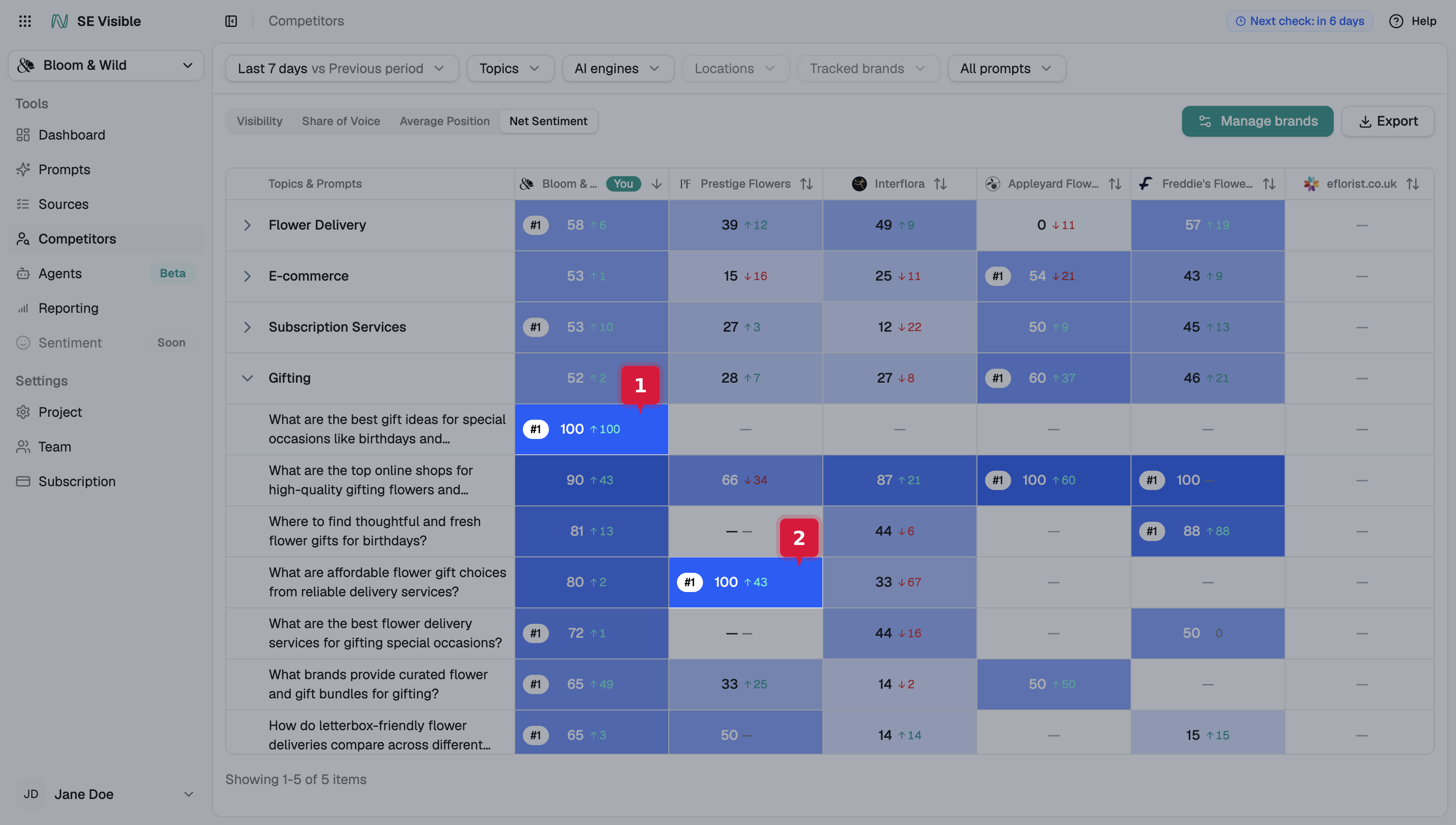Click the SE Visible logo icon
The image size is (1456, 825).
60,21
